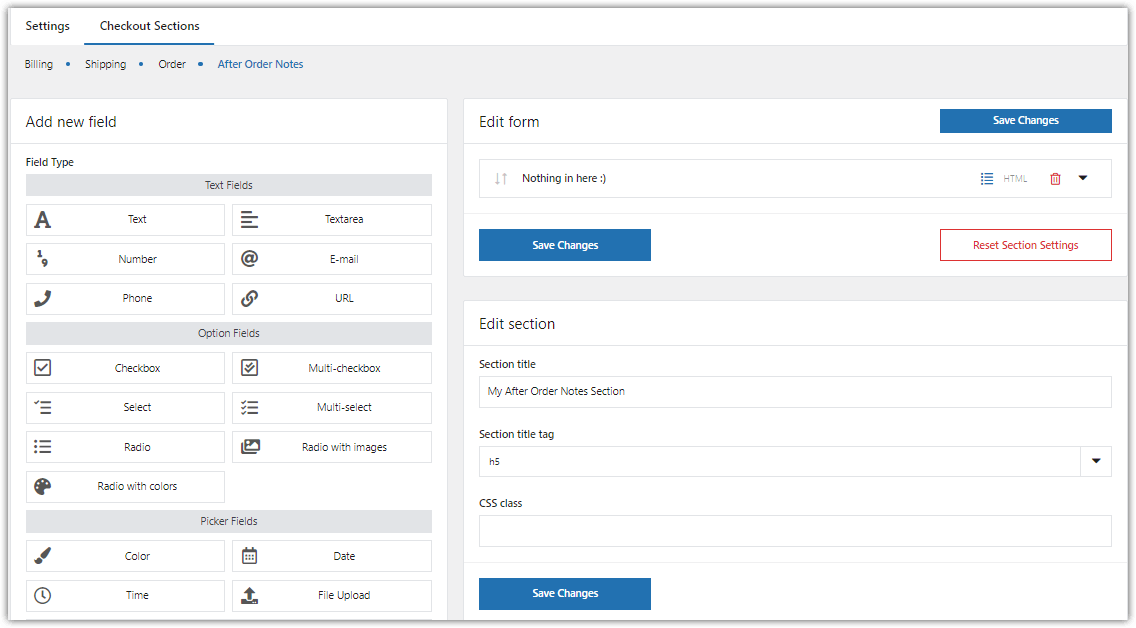Click the File Upload arrow icon

(x=249, y=595)
